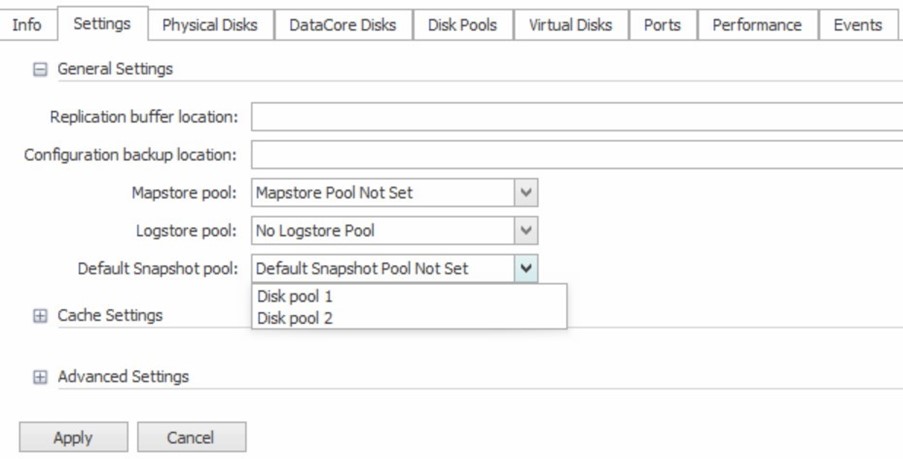Open the Info tab
The image size is (903, 459).
tap(26, 25)
